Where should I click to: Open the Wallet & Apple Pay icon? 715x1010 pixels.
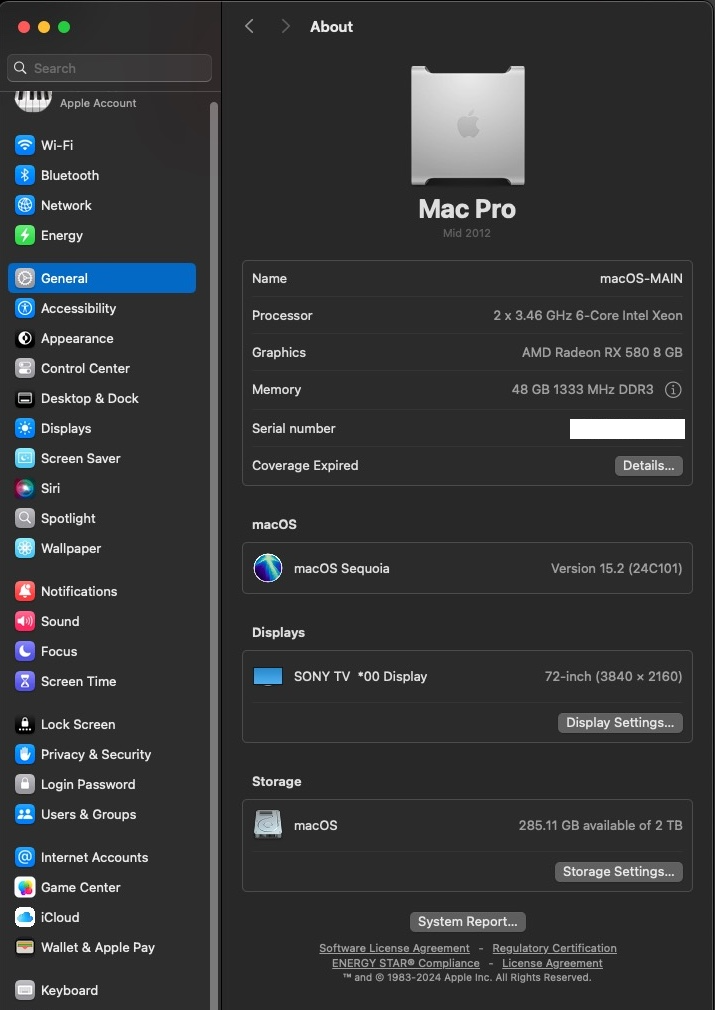point(24,948)
